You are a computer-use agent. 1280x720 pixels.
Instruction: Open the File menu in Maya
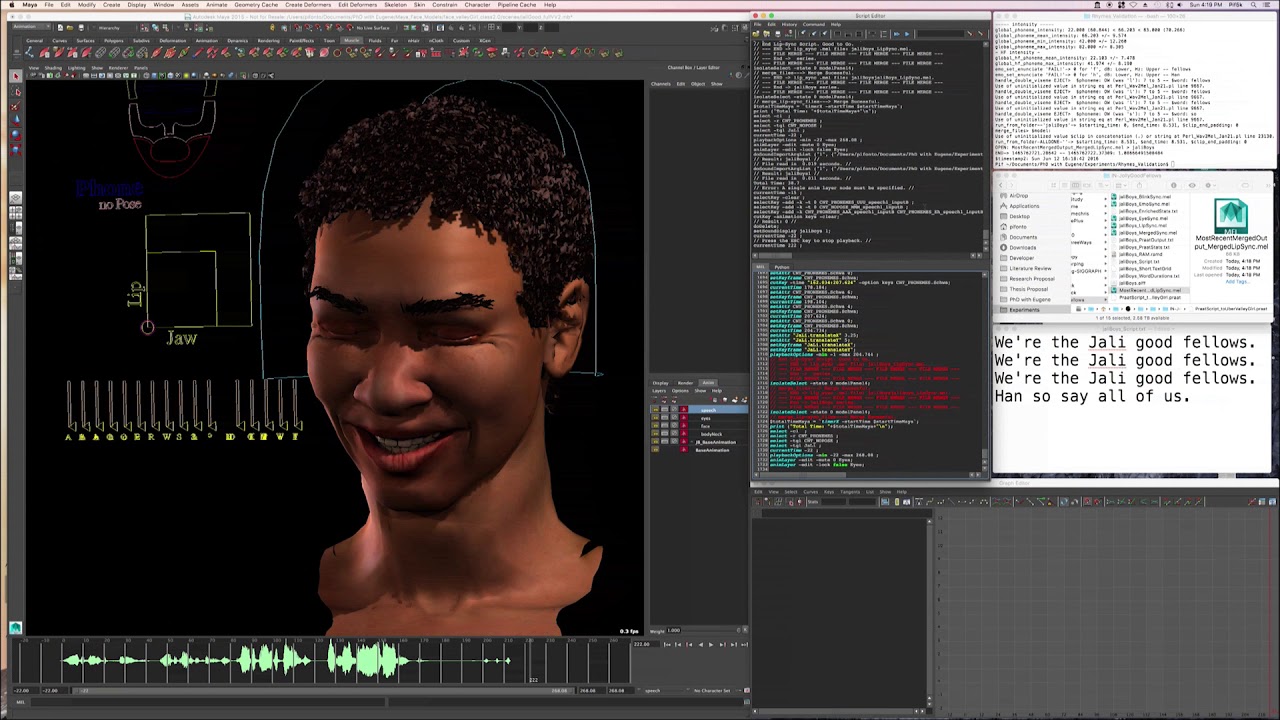pos(48,5)
